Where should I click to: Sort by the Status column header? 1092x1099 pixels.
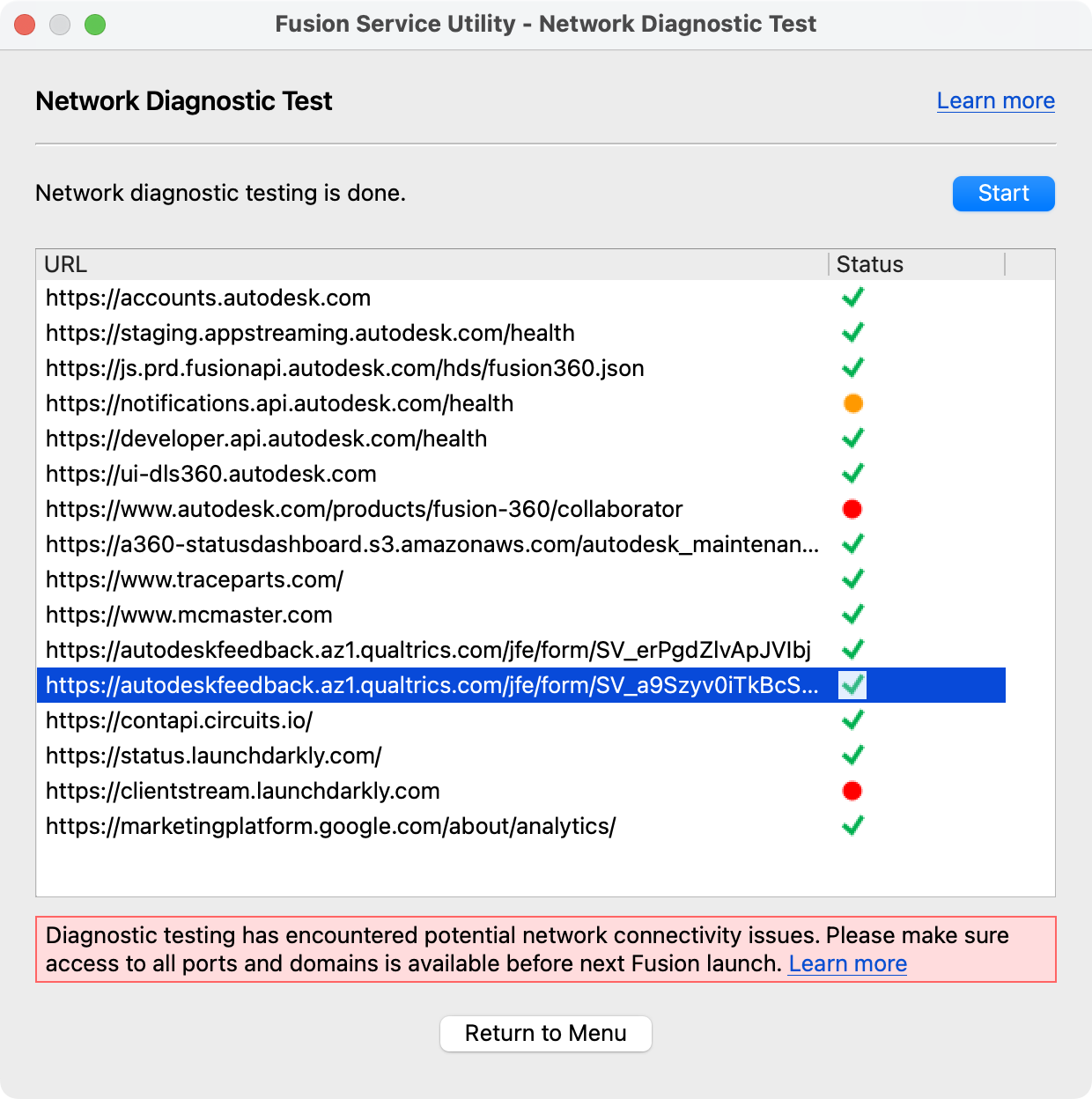pyautogui.click(x=917, y=265)
